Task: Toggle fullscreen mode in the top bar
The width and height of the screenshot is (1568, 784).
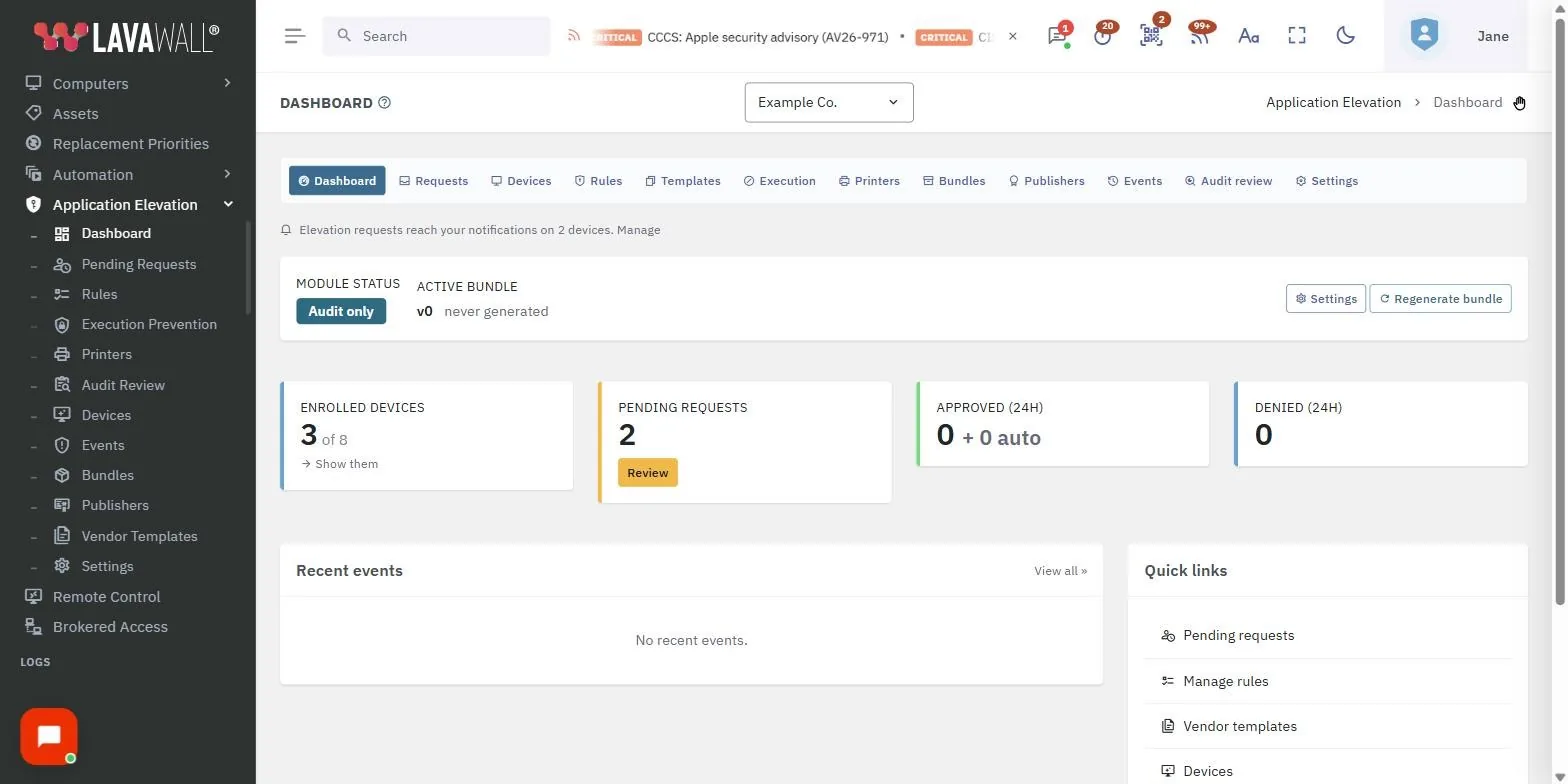Action: [x=1297, y=36]
